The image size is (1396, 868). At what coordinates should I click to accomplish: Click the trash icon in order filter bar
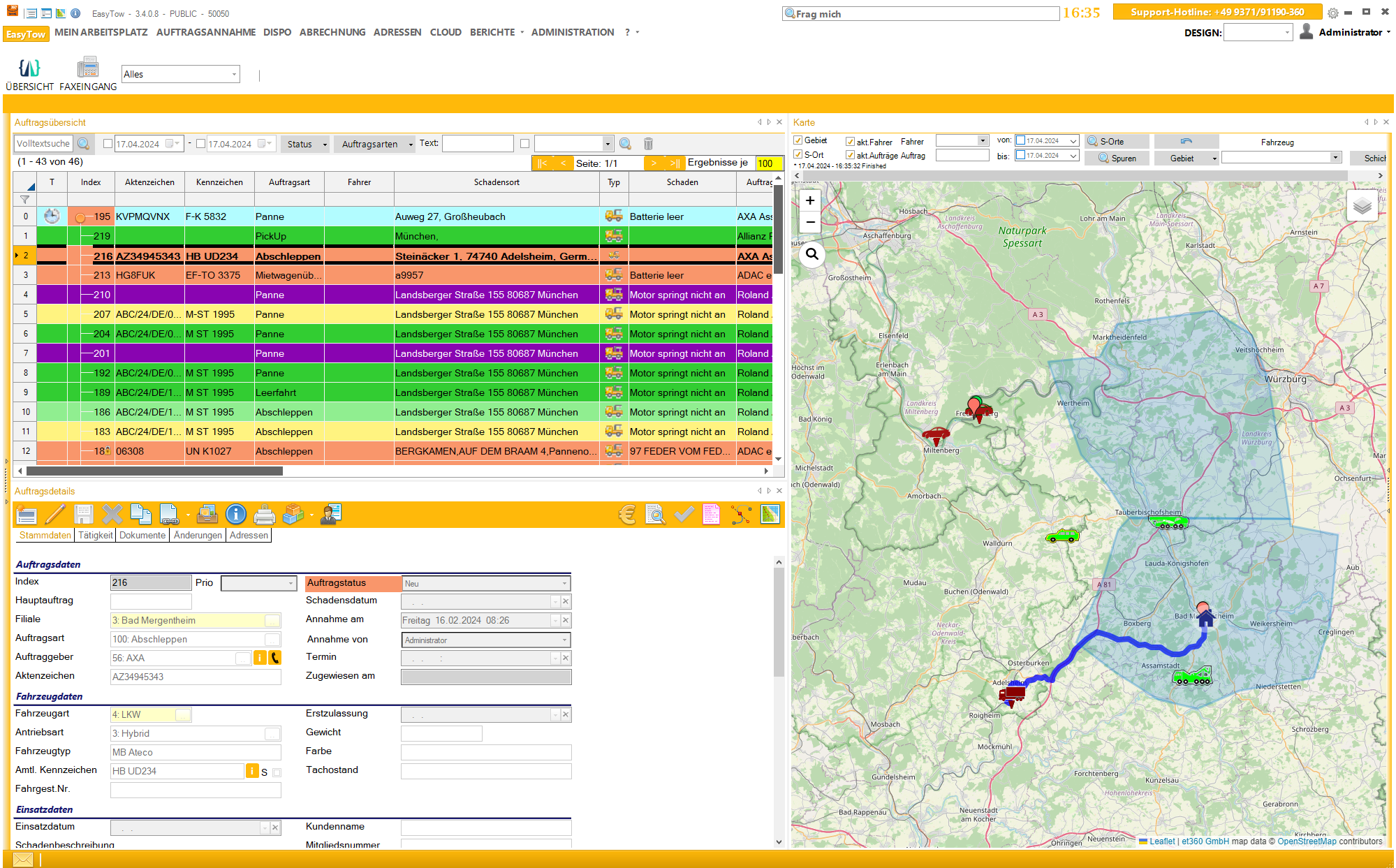pyautogui.click(x=648, y=144)
